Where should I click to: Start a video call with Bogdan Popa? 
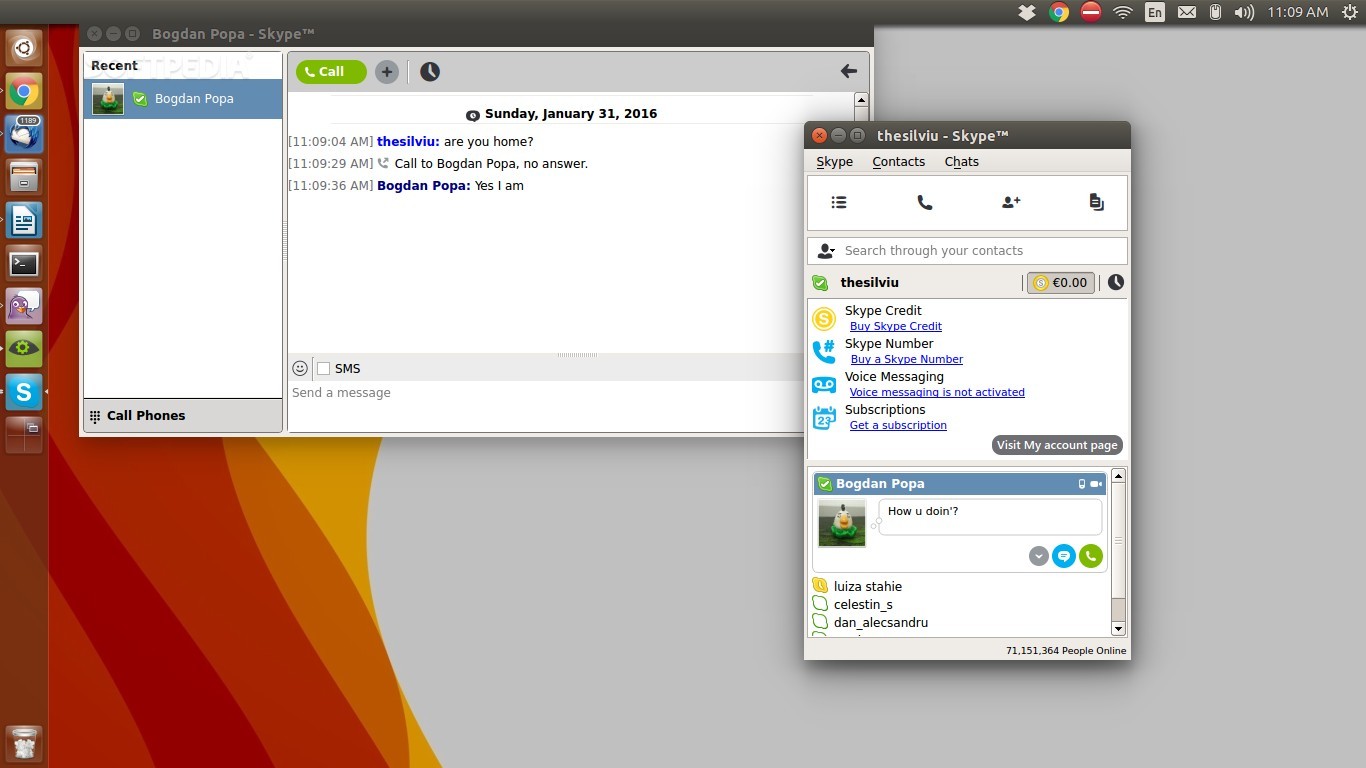coord(1096,484)
